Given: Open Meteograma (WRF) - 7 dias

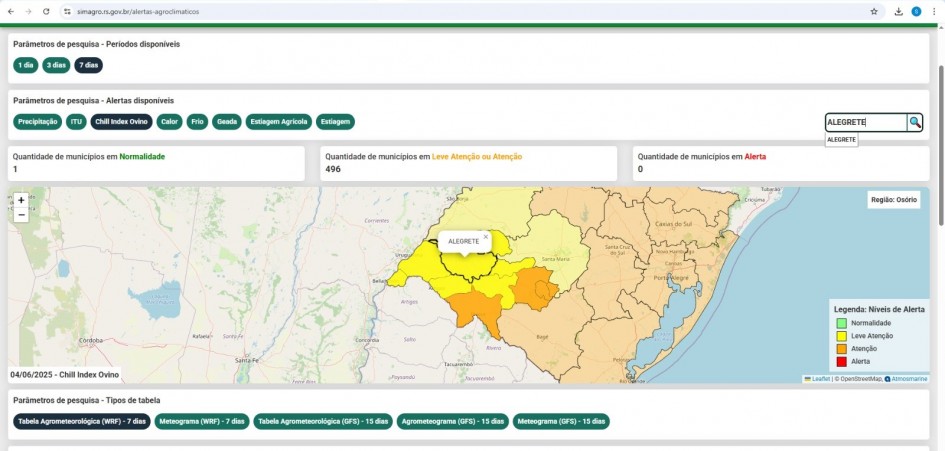Looking at the screenshot, I should click(x=202, y=421).
